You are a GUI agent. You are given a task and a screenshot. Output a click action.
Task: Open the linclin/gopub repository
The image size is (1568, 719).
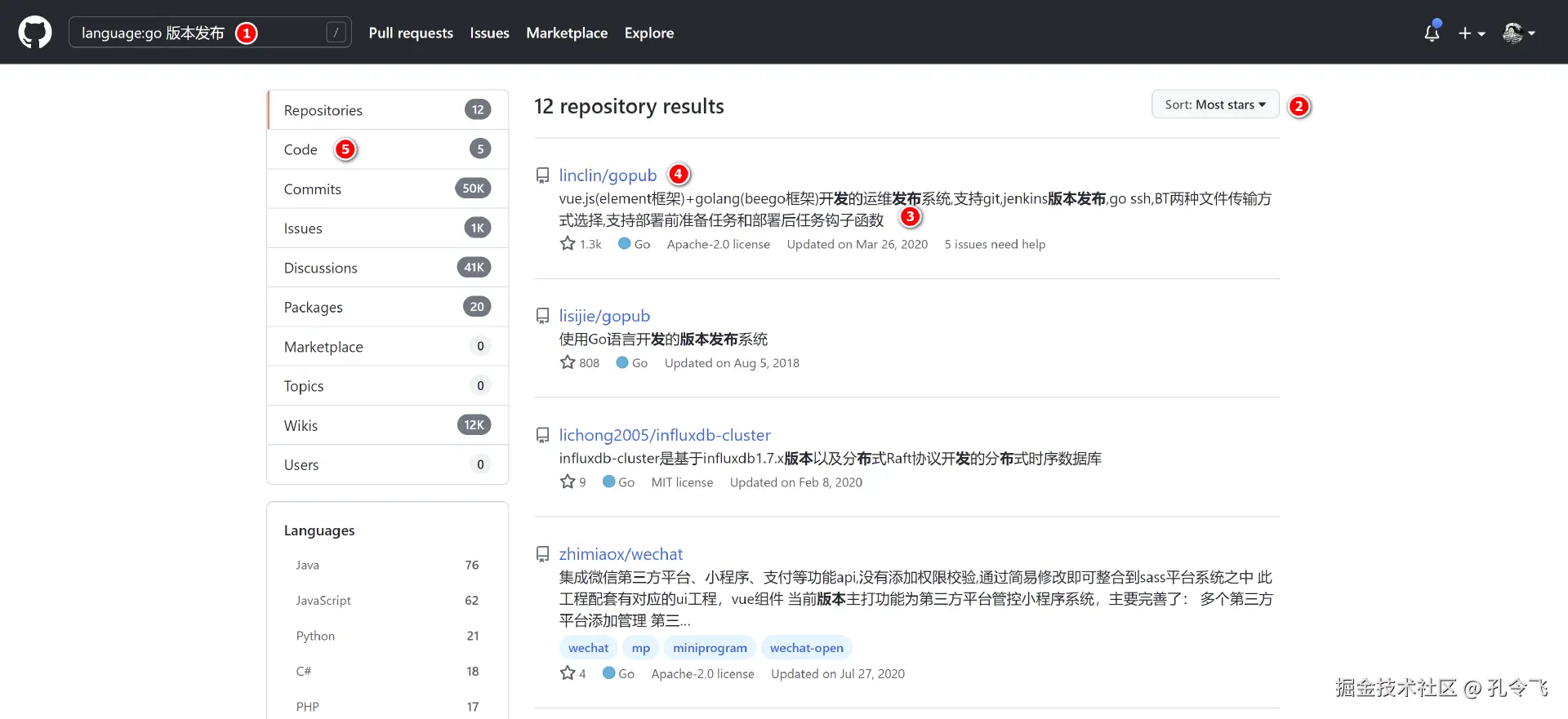pos(608,175)
